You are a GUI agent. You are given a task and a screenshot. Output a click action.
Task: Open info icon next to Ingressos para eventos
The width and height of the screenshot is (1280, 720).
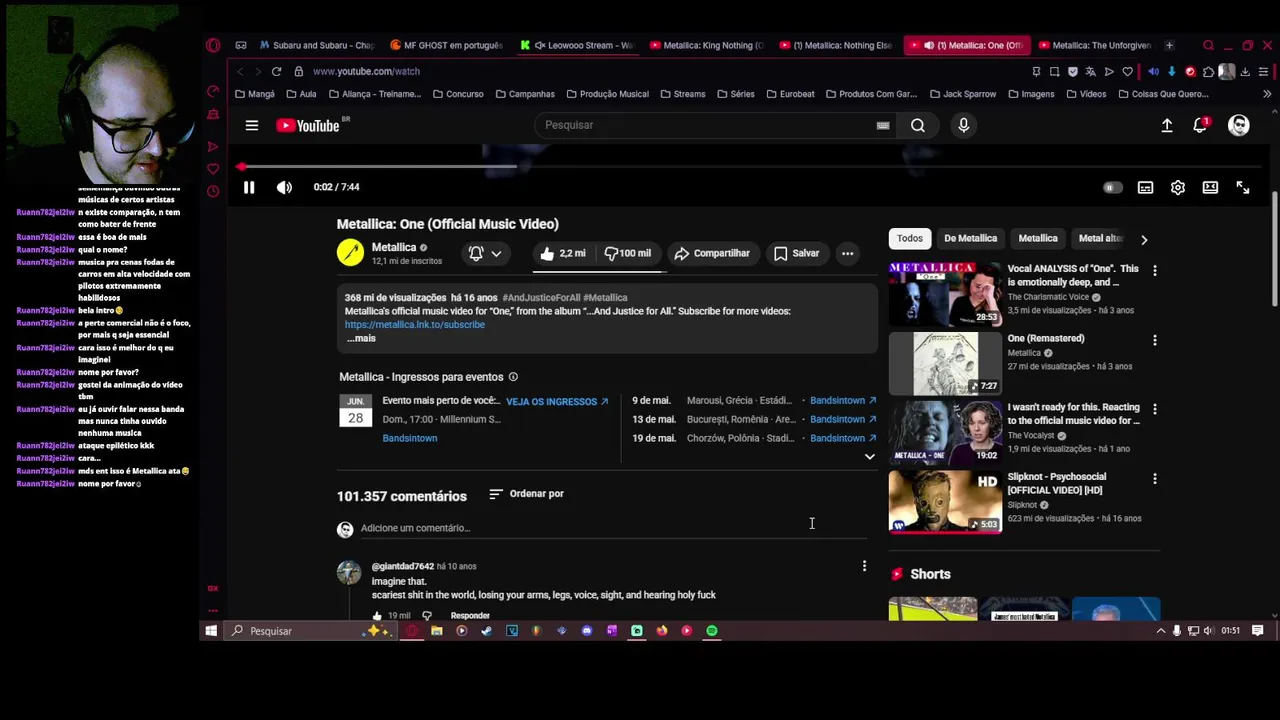513,377
